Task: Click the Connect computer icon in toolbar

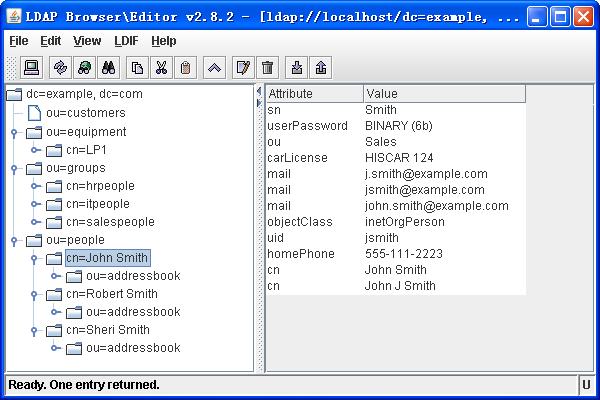Action: (x=31, y=68)
